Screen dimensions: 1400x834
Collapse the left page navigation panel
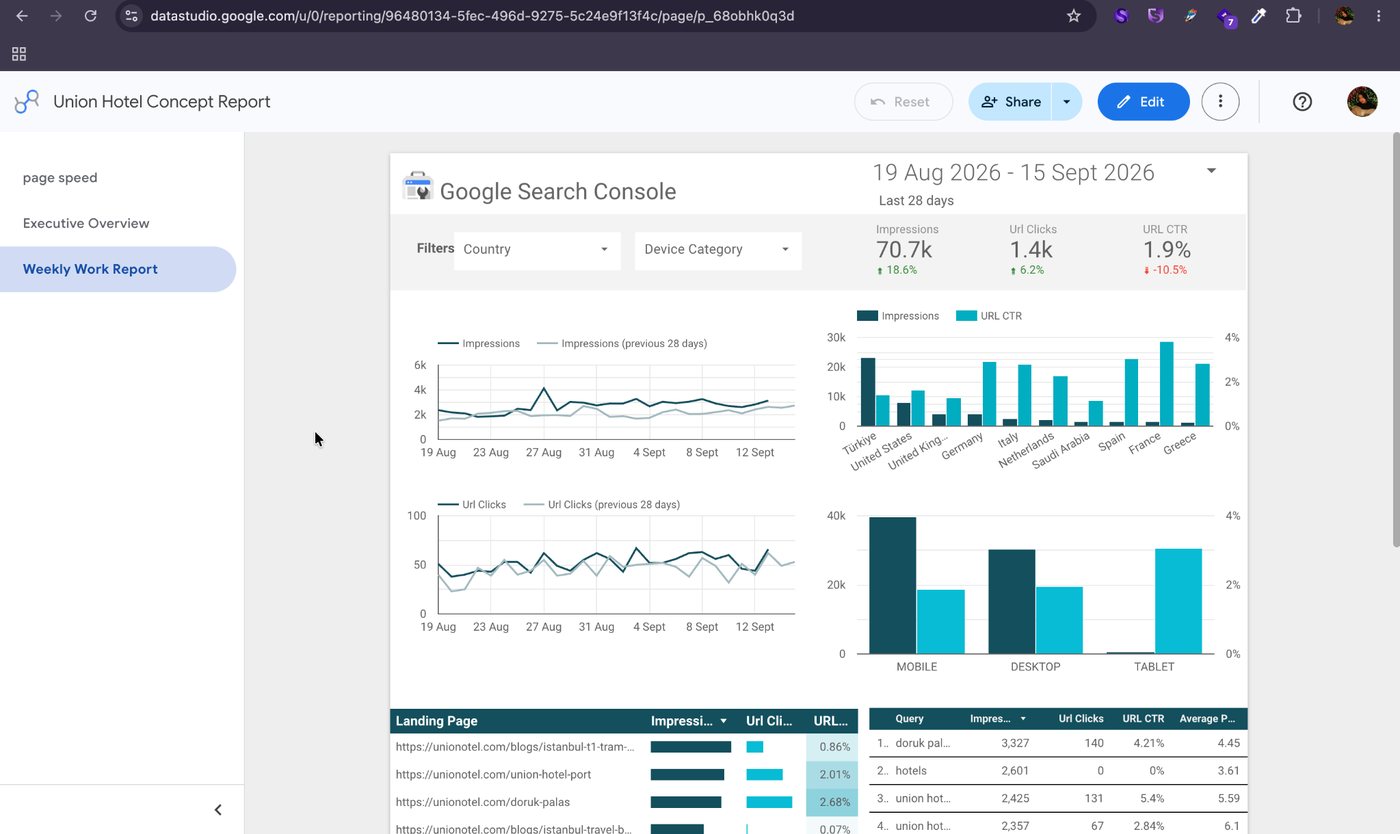218,810
